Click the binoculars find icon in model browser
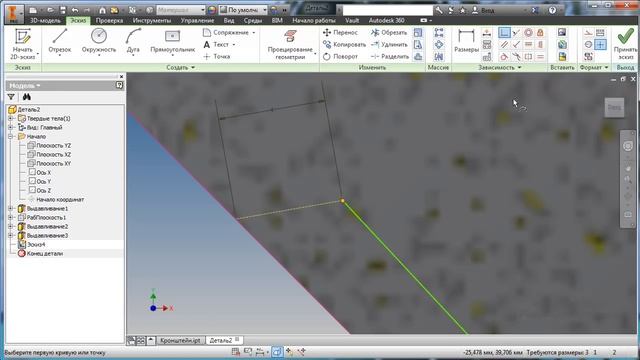 27,97
